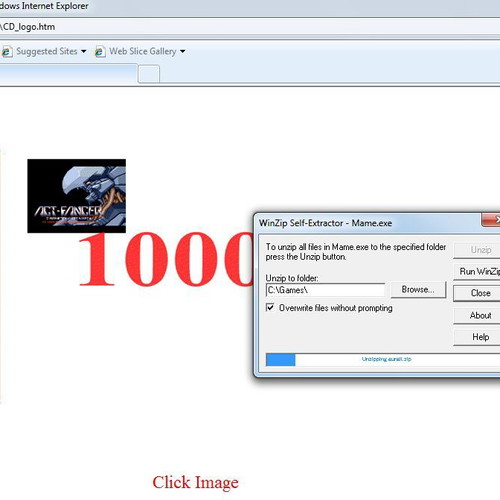
Task: Click the Unzip to folder path field
Action: tap(325, 290)
